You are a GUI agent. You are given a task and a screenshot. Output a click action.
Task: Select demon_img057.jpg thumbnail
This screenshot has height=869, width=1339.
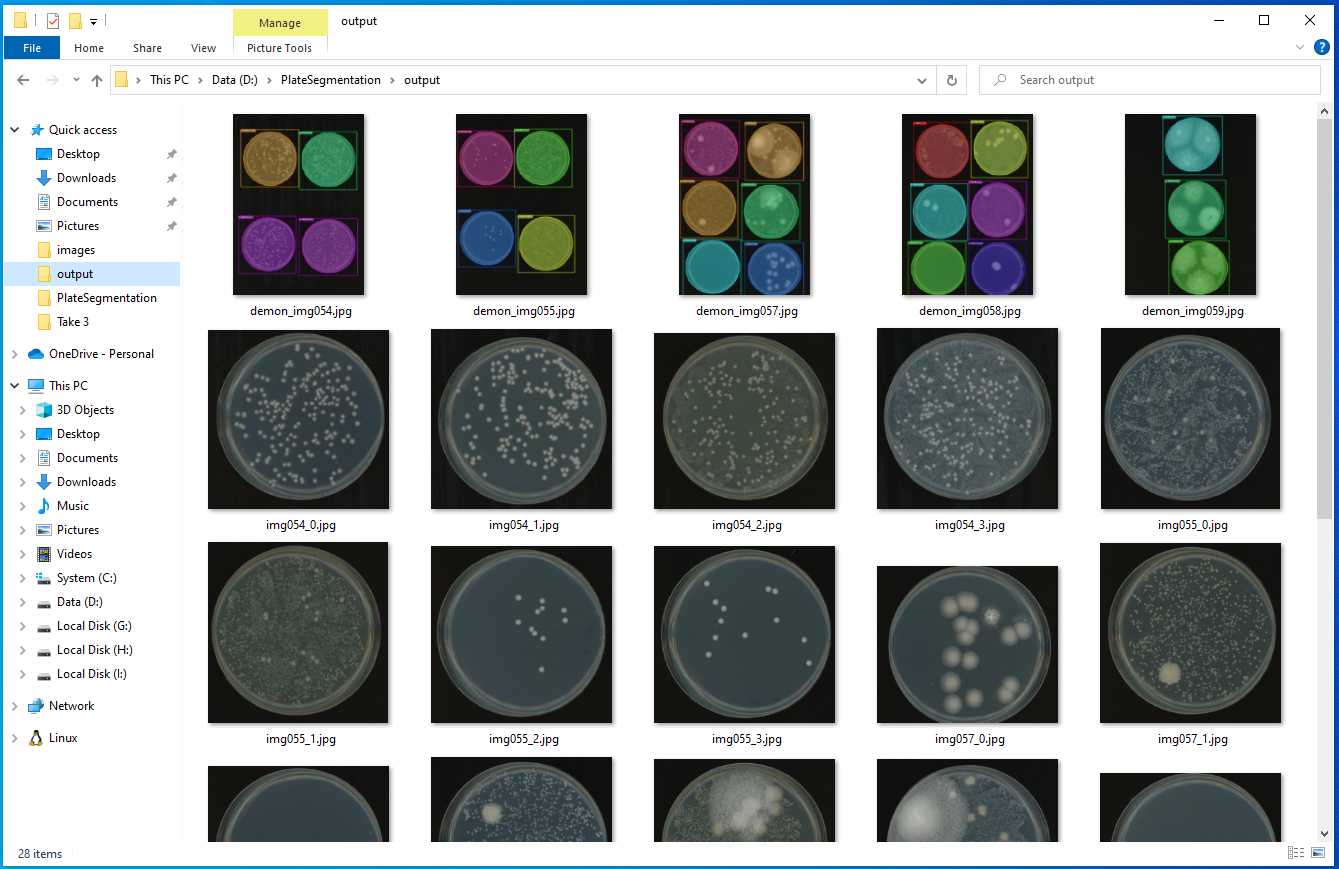click(x=745, y=204)
